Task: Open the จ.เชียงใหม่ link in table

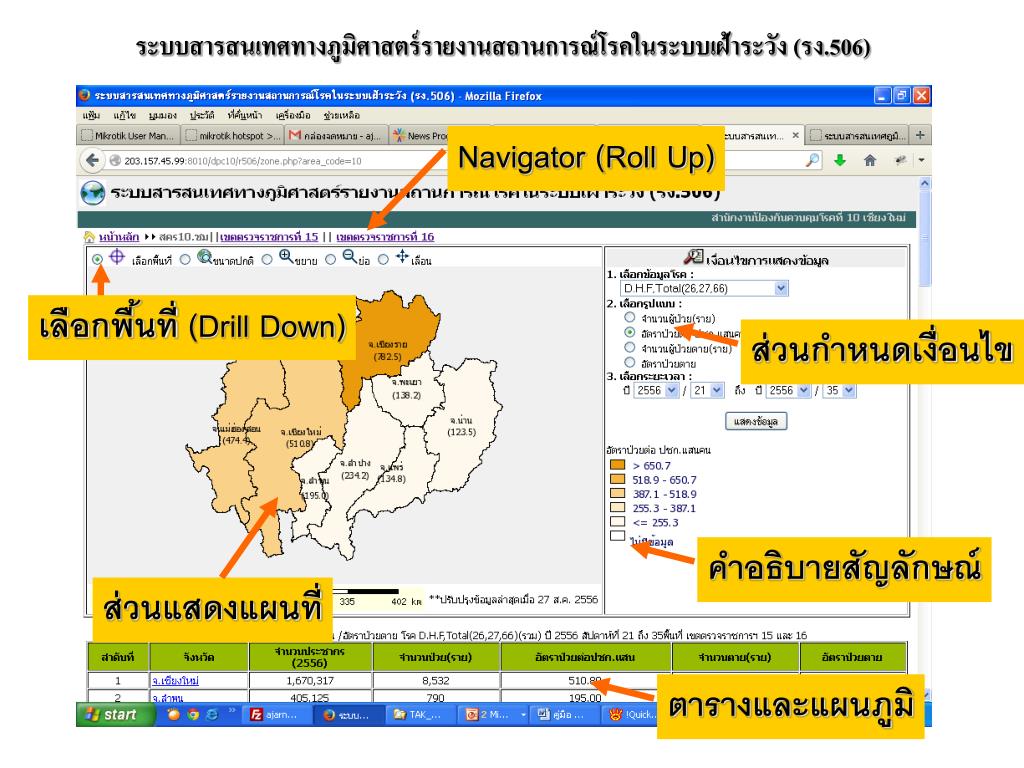Action: pos(175,680)
